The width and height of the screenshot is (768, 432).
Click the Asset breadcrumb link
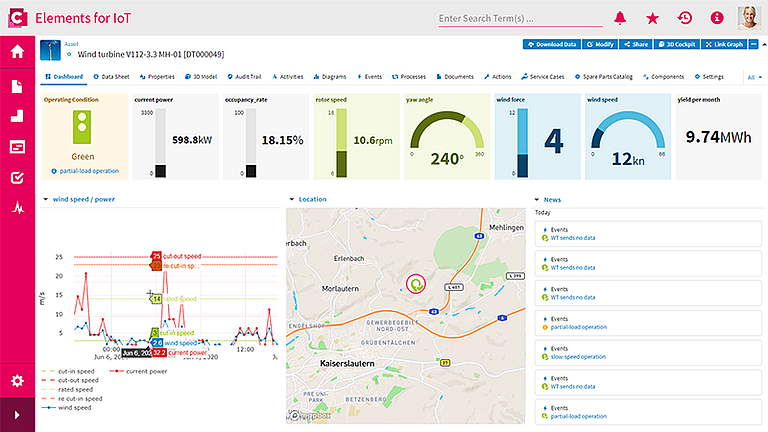tap(71, 44)
